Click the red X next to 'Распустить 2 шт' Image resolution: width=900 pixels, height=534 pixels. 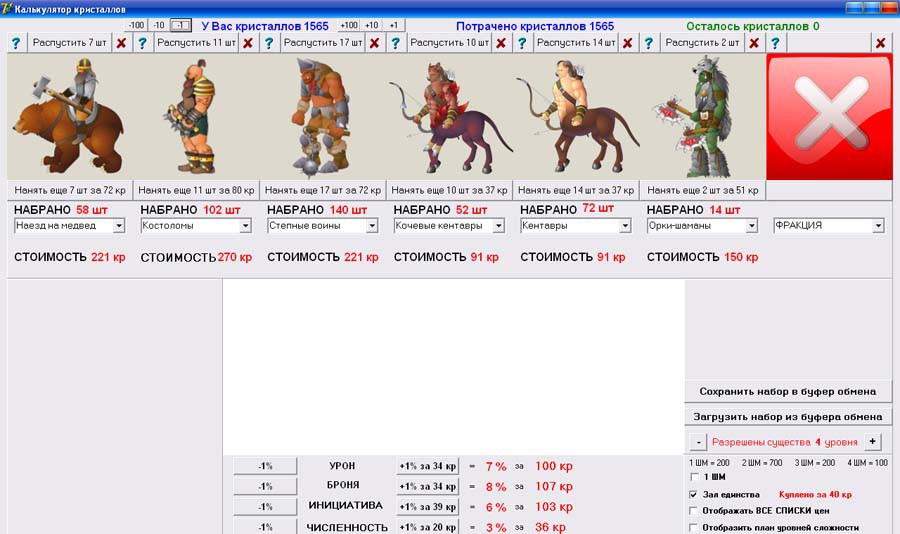tap(754, 43)
